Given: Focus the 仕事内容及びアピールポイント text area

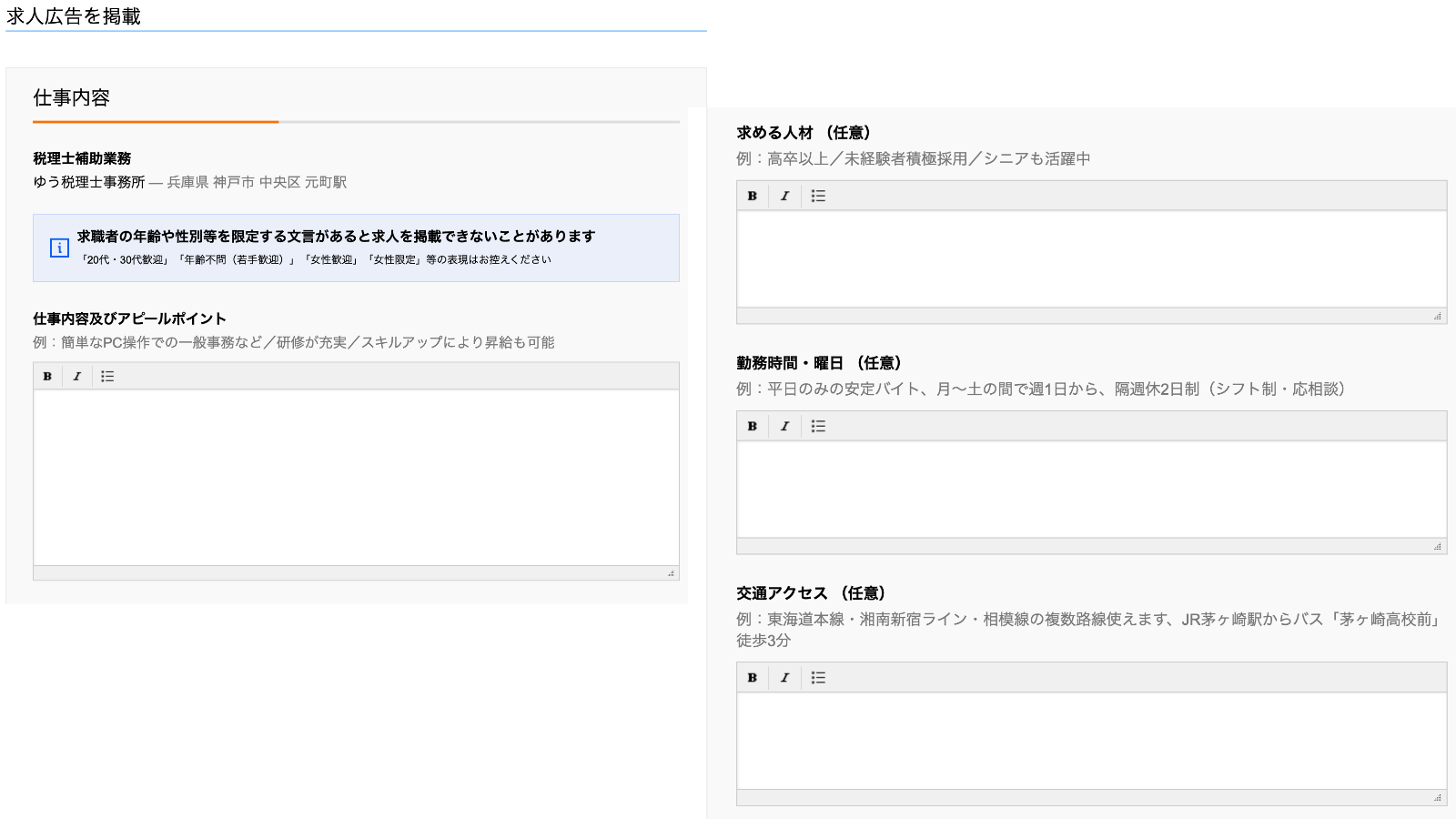Looking at the screenshot, I should pos(356,478).
